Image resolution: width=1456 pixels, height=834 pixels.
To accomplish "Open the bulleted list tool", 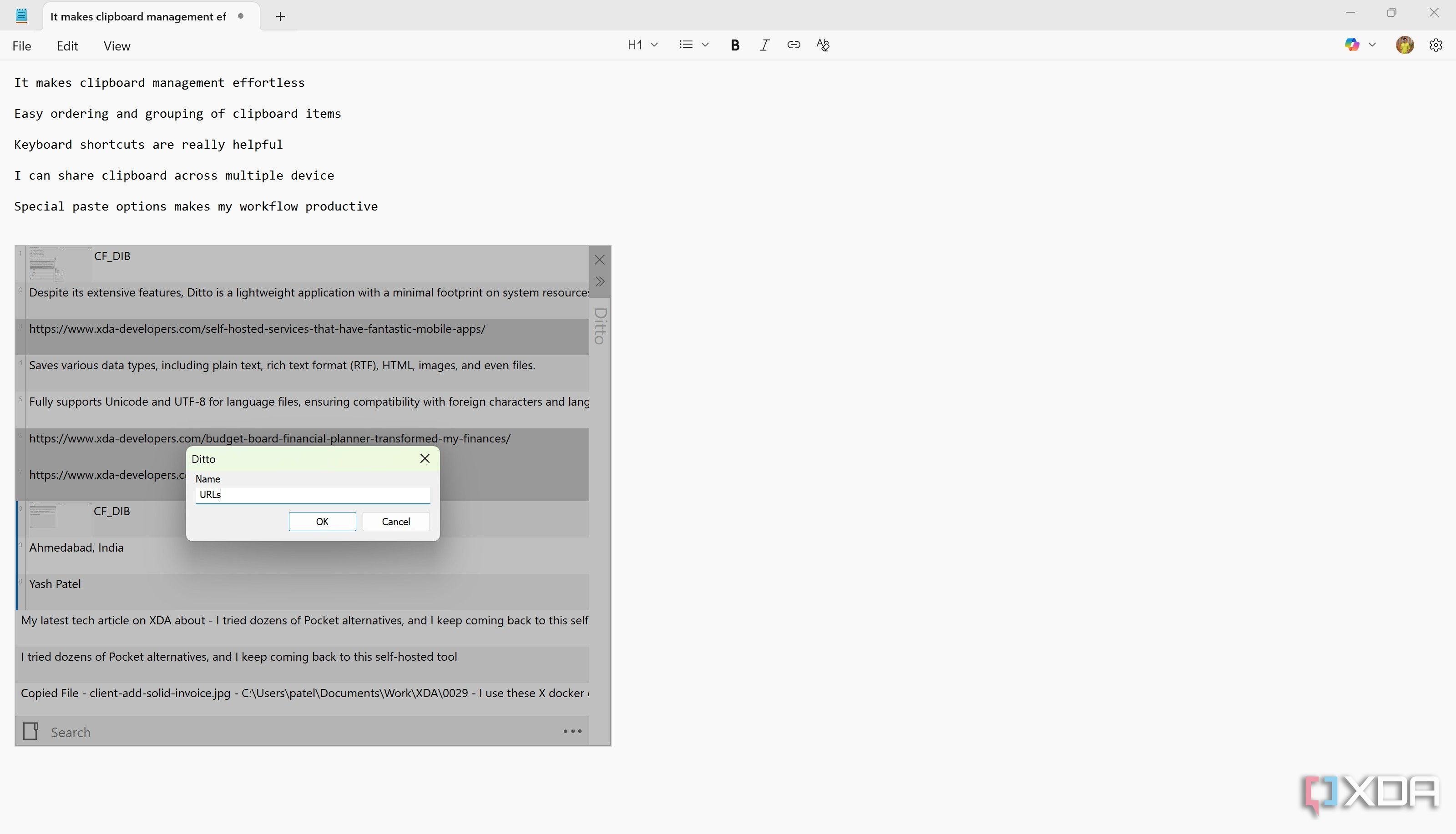I will (x=686, y=45).
